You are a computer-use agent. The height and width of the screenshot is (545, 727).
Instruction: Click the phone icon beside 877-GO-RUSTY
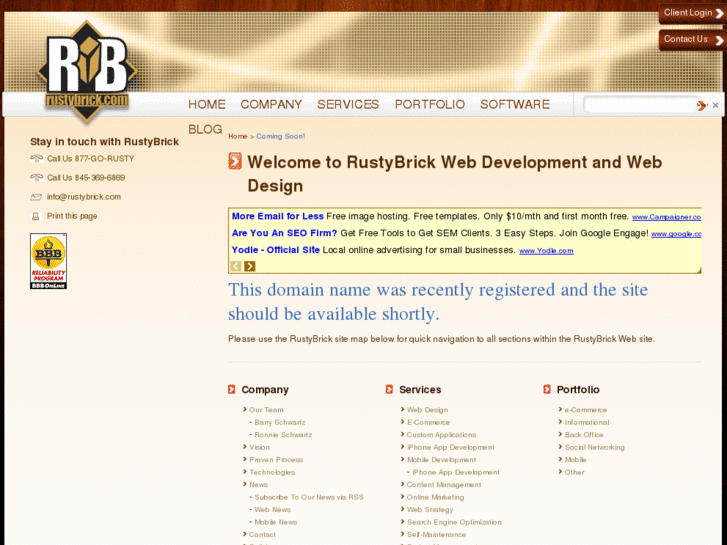[x=36, y=159]
